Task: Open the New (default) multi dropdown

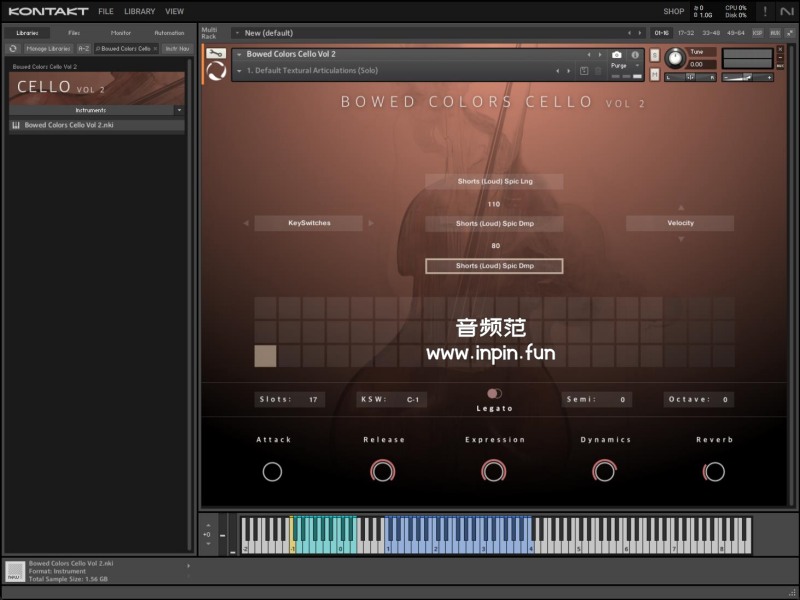Action: tap(238, 33)
